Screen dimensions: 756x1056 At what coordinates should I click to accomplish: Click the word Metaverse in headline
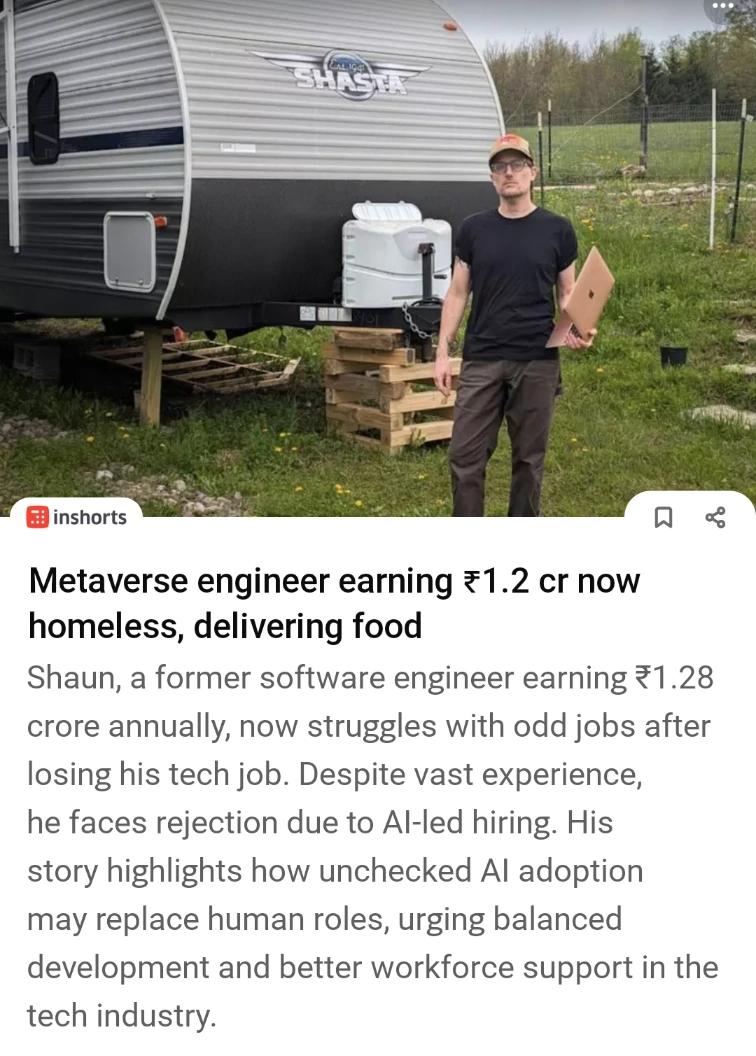coord(108,581)
